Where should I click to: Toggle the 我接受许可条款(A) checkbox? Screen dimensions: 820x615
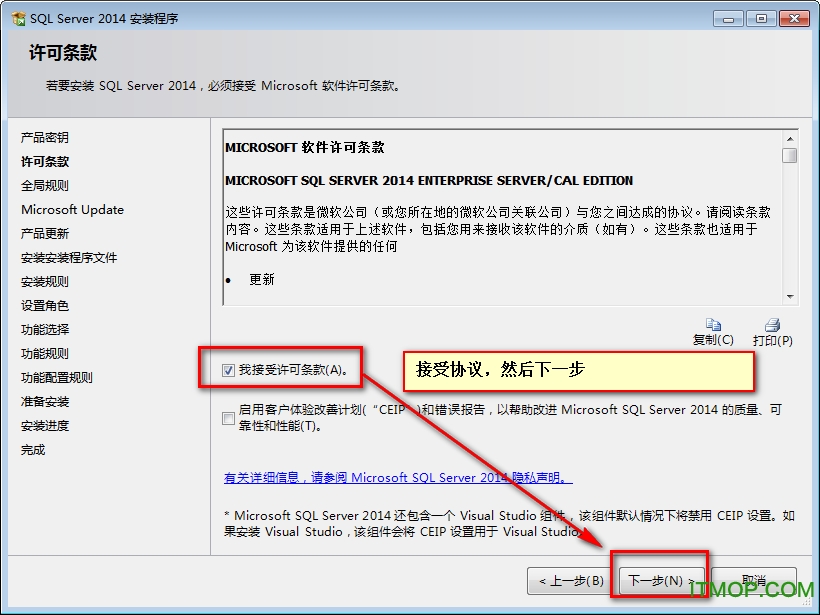(x=228, y=370)
